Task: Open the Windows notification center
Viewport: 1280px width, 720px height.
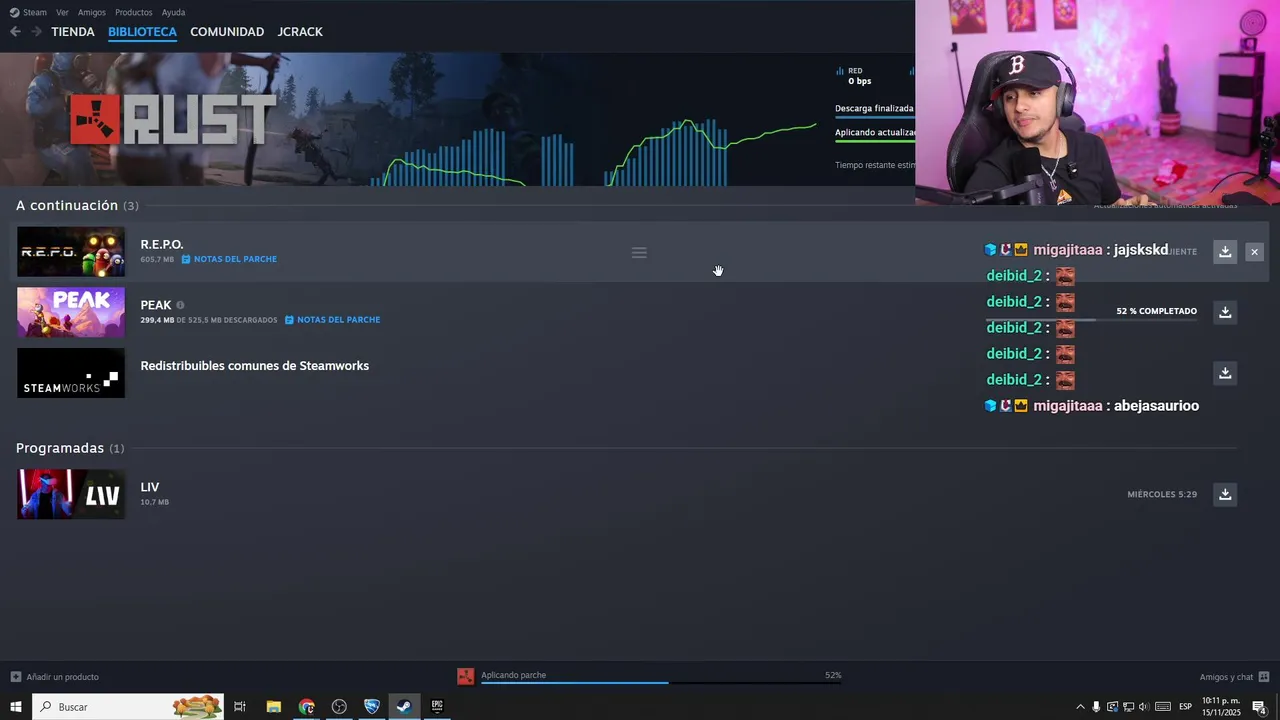Action: point(1260,707)
